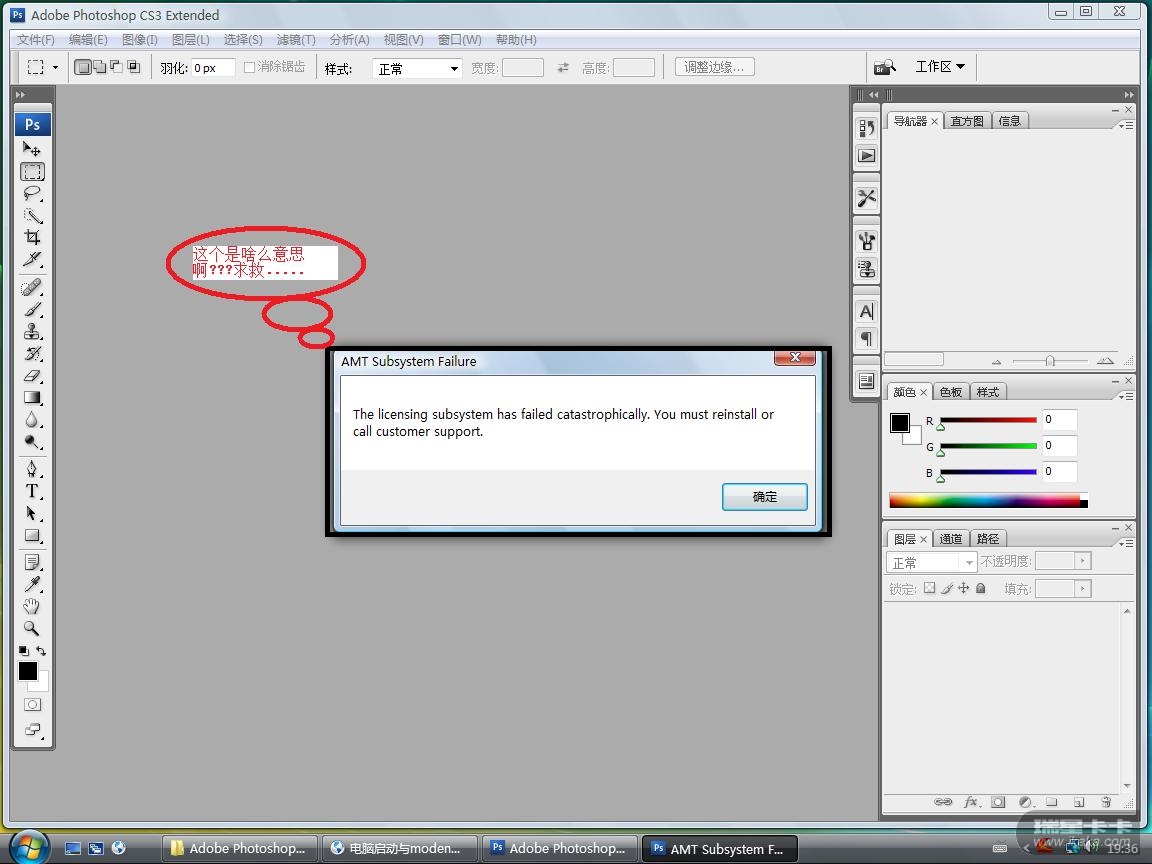Open the 填充 fill arrow
This screenshot has width=1152, height=864.
[x=1082, y=588]
